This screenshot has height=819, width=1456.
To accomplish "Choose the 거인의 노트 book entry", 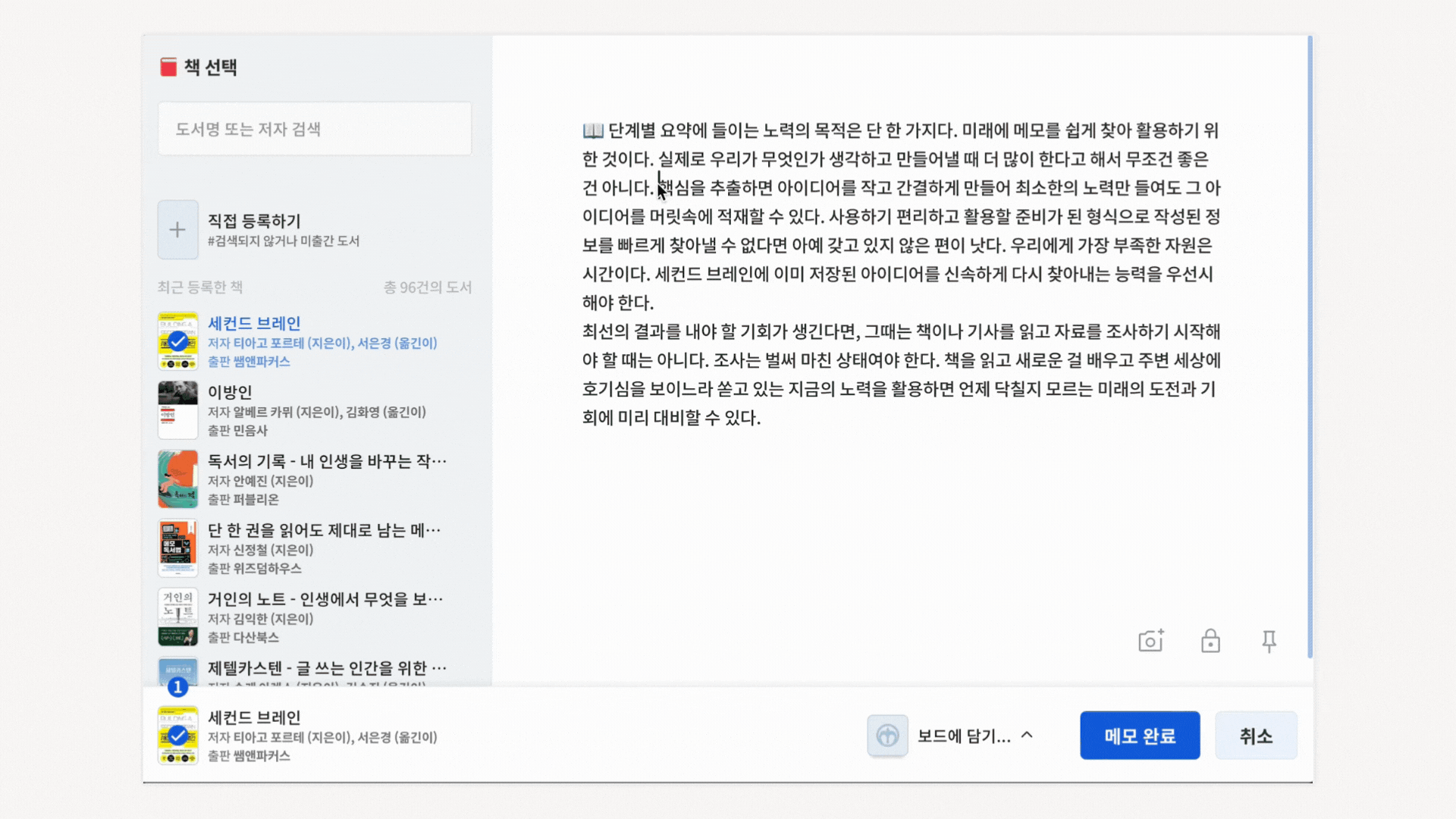I will [325, 599].
